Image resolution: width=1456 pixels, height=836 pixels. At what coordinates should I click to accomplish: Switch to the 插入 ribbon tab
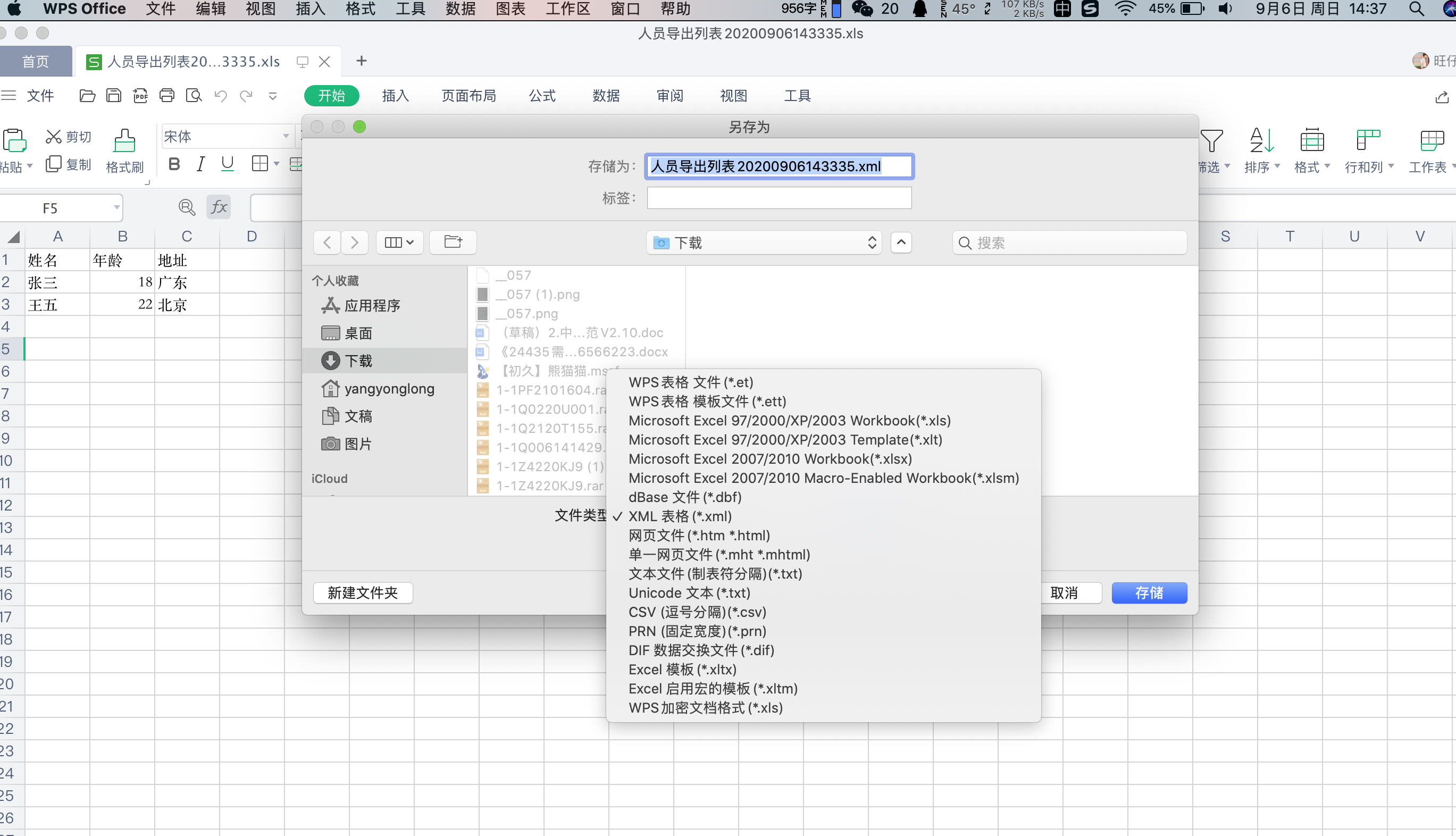pos(396,95)
